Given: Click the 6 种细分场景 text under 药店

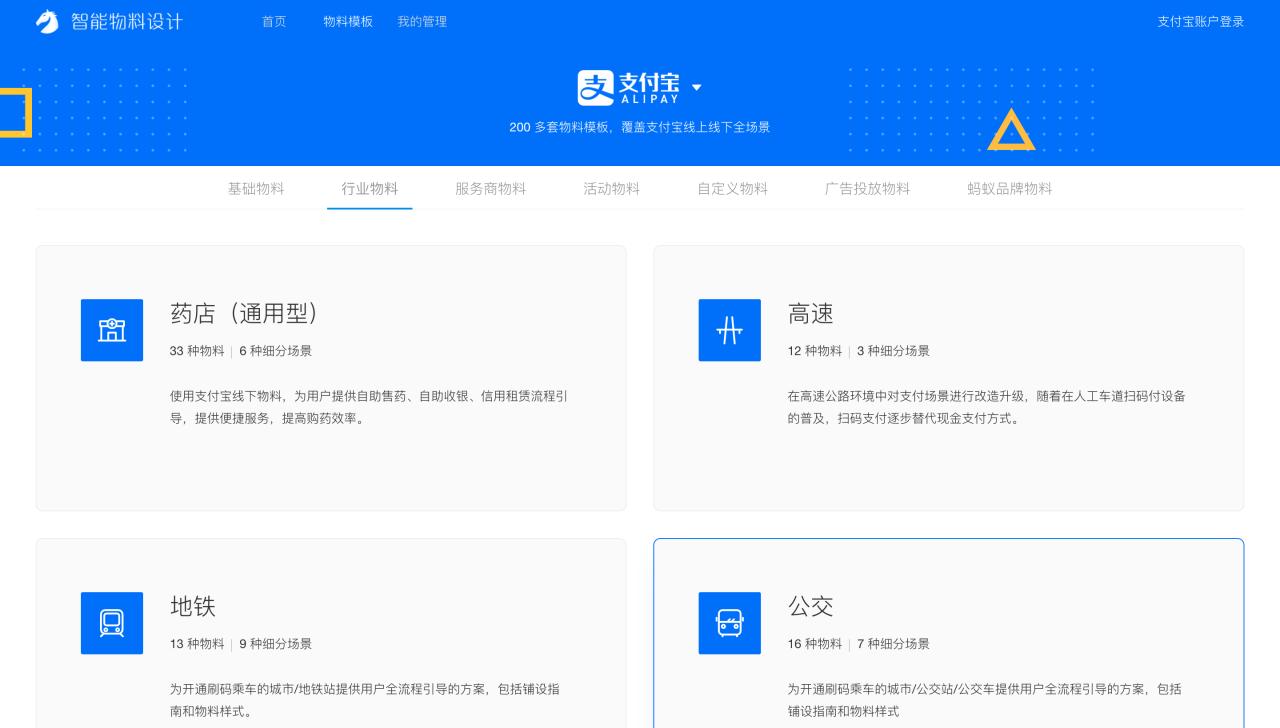Looking at the screenshot, I should 276,351.
